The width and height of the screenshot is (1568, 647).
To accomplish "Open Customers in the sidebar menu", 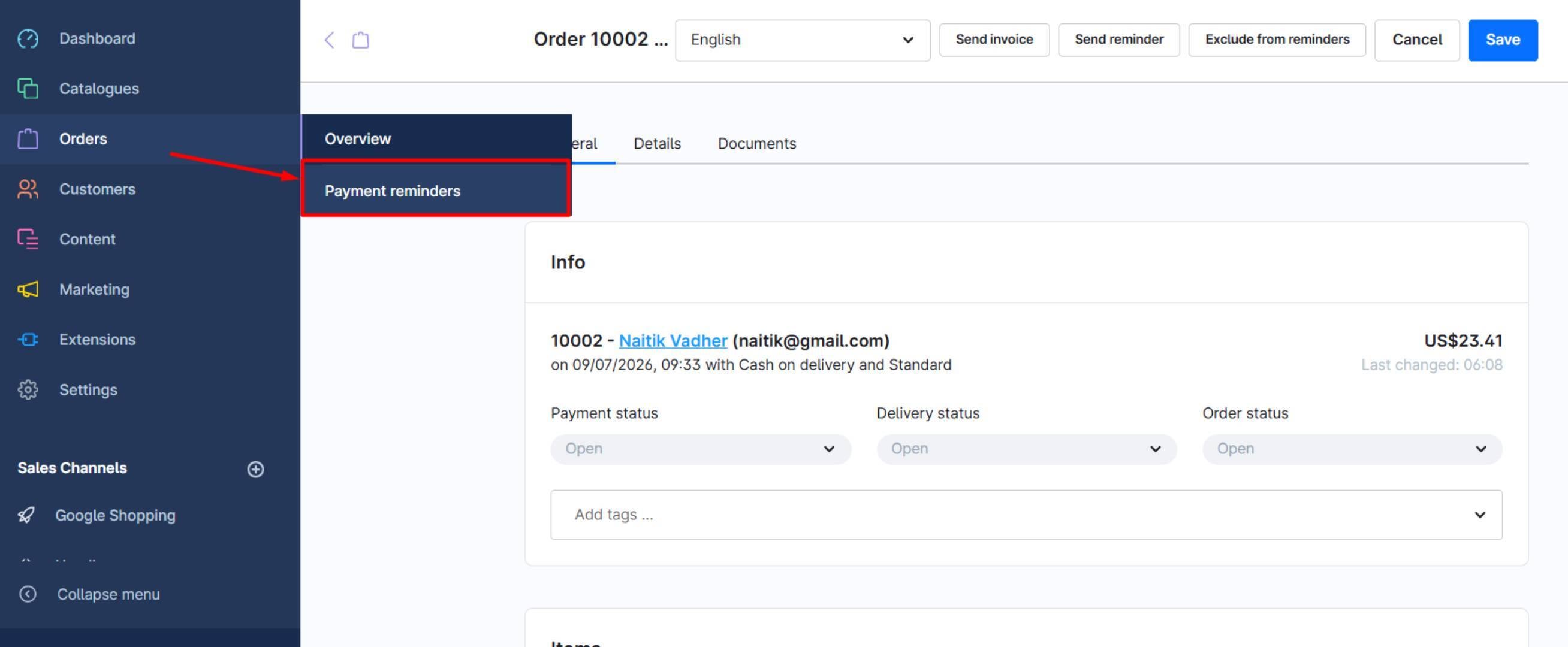I will pyautogui.click(x=150, y=189).
